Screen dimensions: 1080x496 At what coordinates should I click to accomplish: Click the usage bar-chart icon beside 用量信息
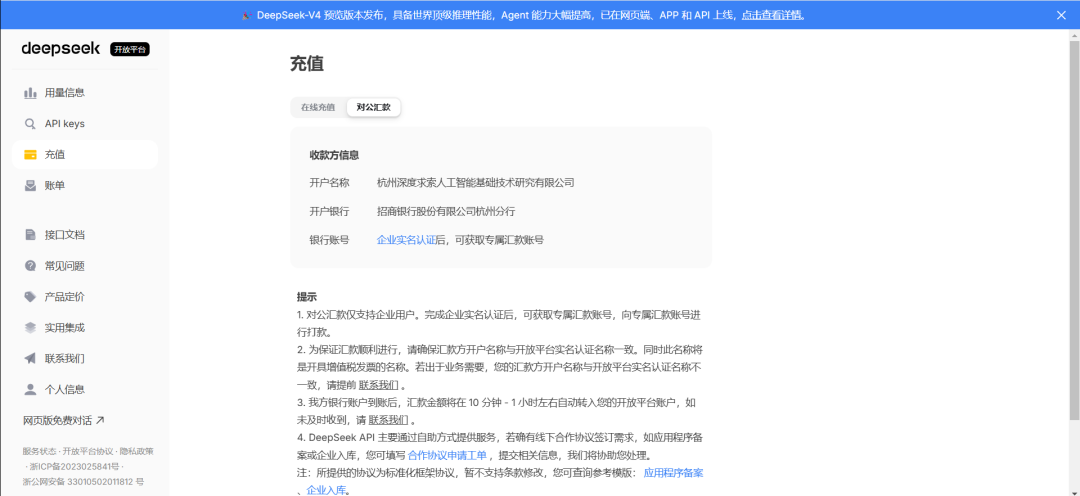point(30,93)
